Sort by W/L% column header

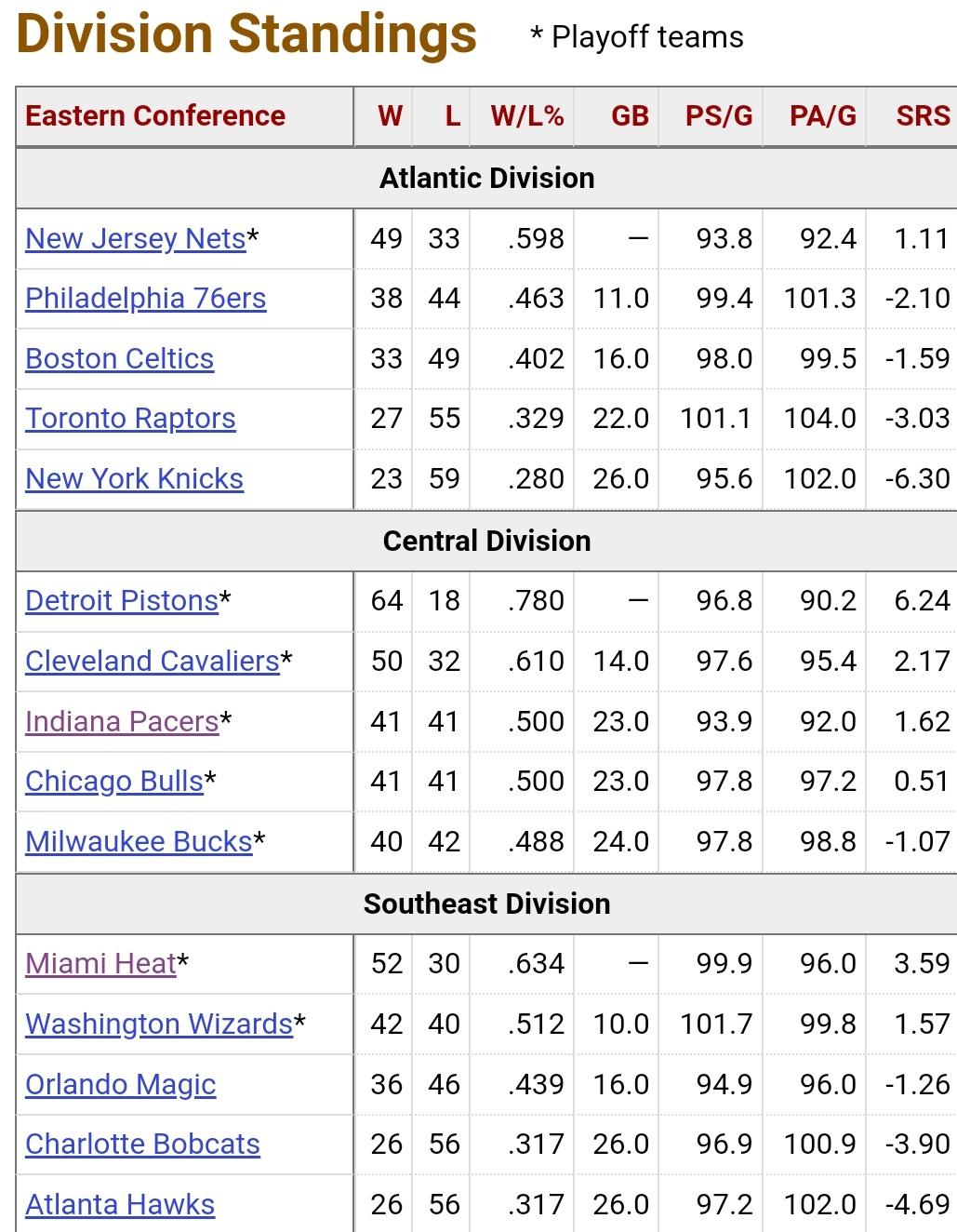(x=526, y=116)
